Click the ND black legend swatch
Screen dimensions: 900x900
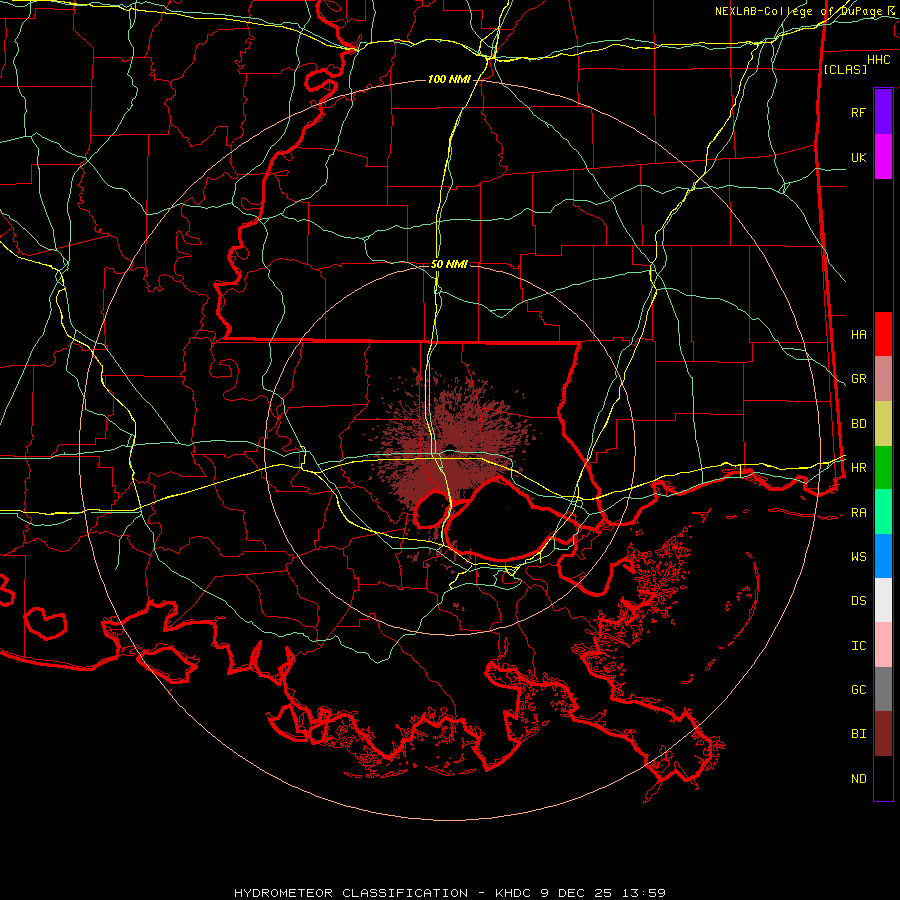click(x=883, y=778)
